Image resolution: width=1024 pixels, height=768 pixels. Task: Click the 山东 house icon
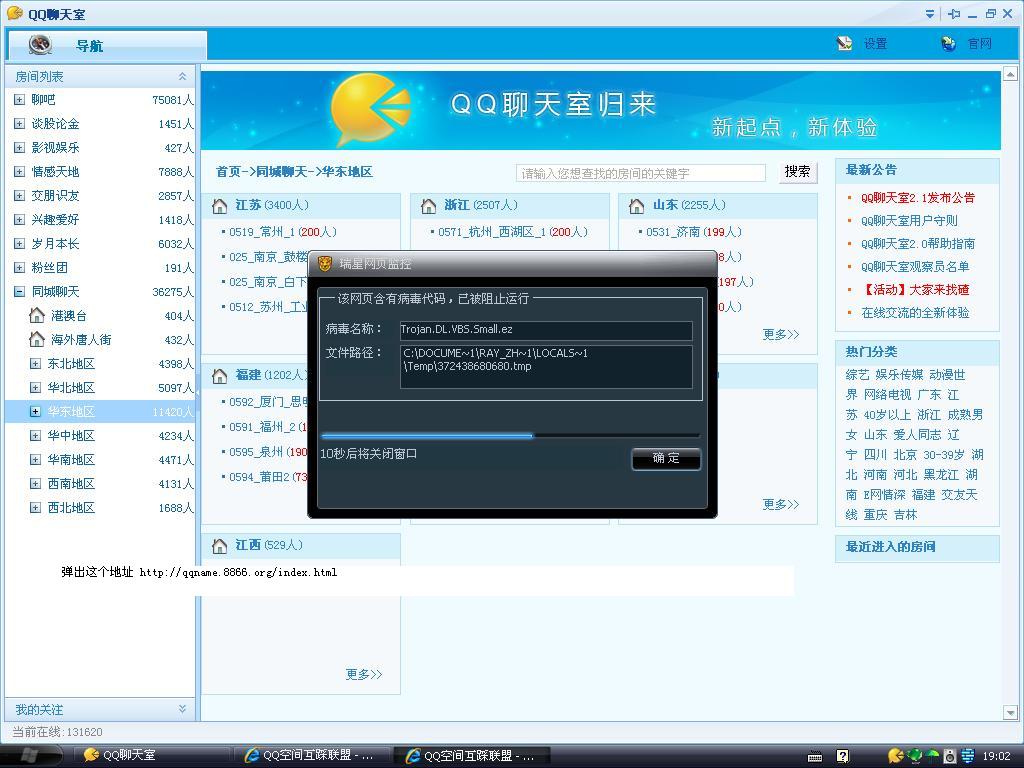(637, 206)
